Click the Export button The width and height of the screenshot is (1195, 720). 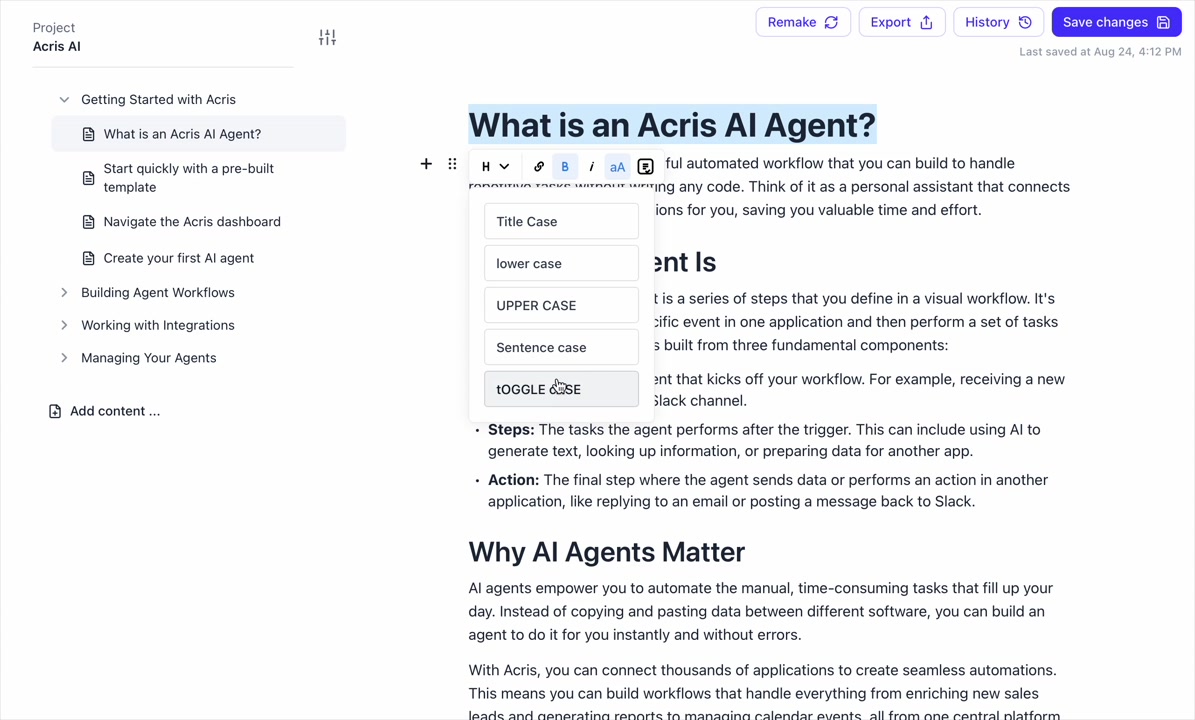click(x=901, y=22)
